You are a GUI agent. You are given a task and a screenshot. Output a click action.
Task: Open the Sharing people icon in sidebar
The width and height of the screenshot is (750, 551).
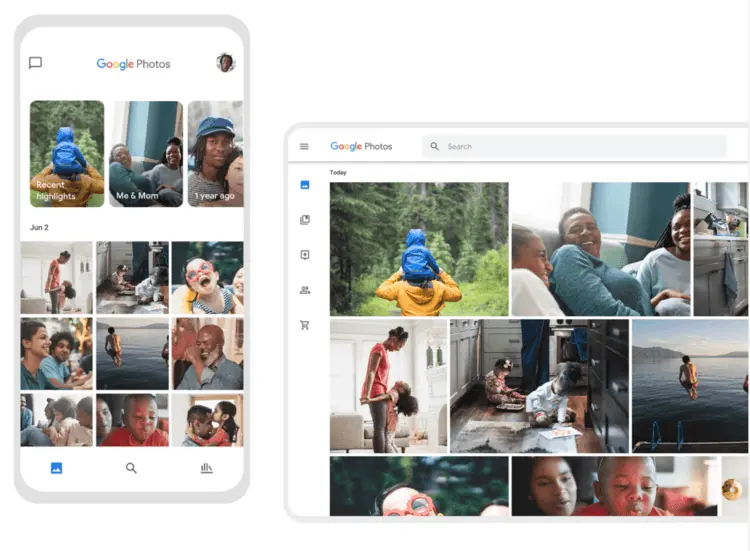(x=305, y=290)
